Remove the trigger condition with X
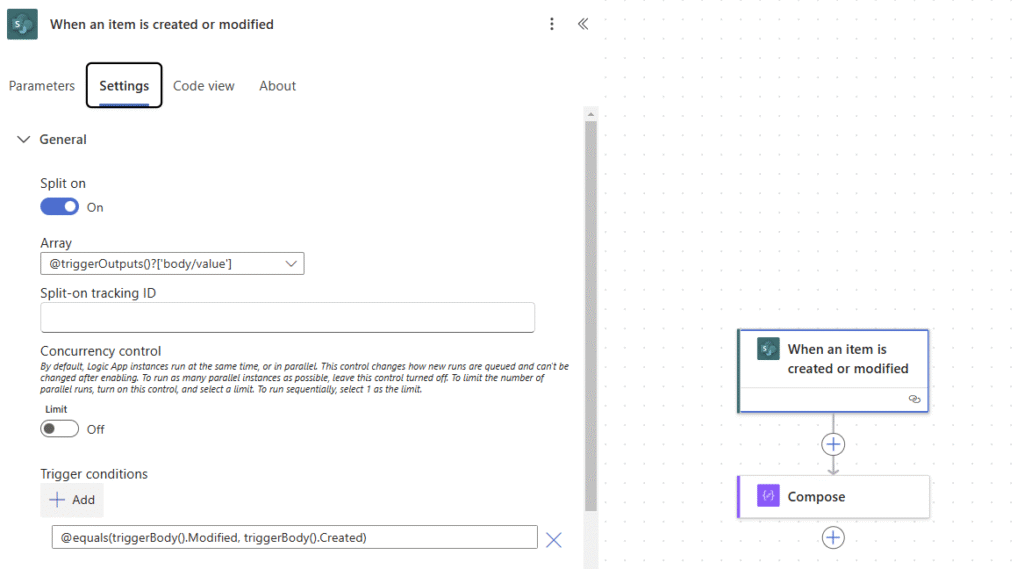The image size is (1024, 569). pos(554,540)
